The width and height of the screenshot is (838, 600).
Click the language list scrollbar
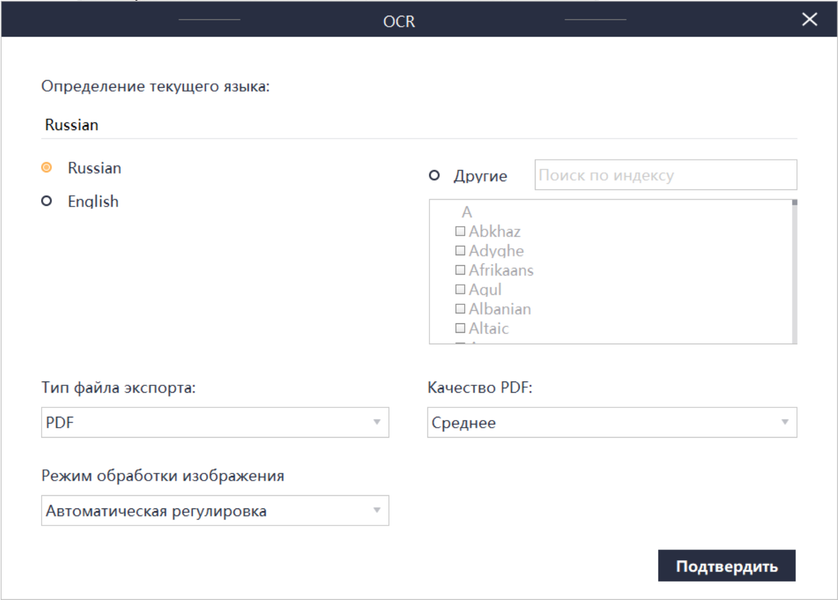point(795,271)
